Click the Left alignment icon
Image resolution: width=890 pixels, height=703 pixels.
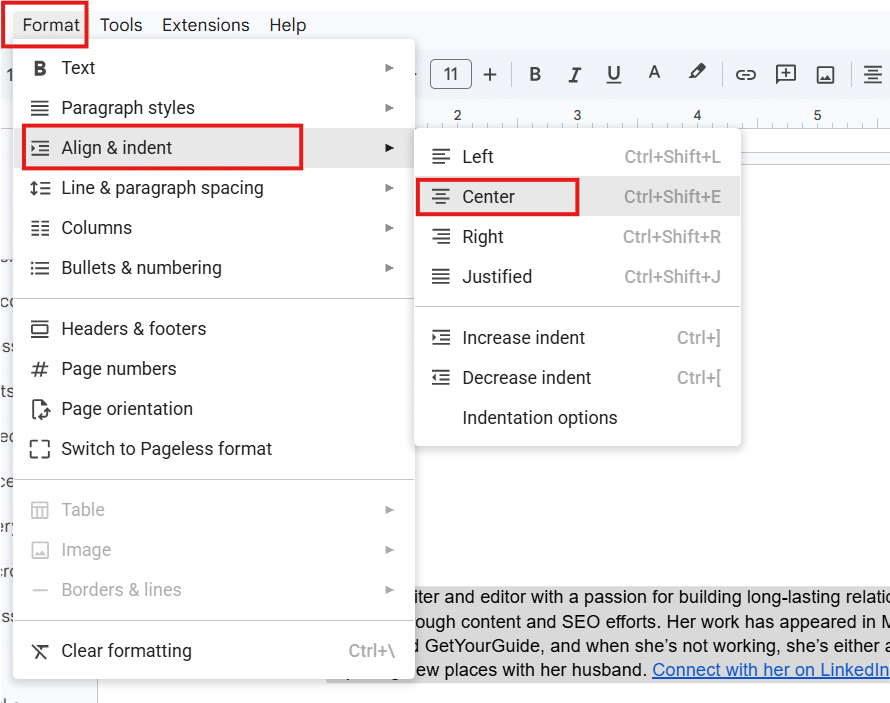[x=440, y=157]
